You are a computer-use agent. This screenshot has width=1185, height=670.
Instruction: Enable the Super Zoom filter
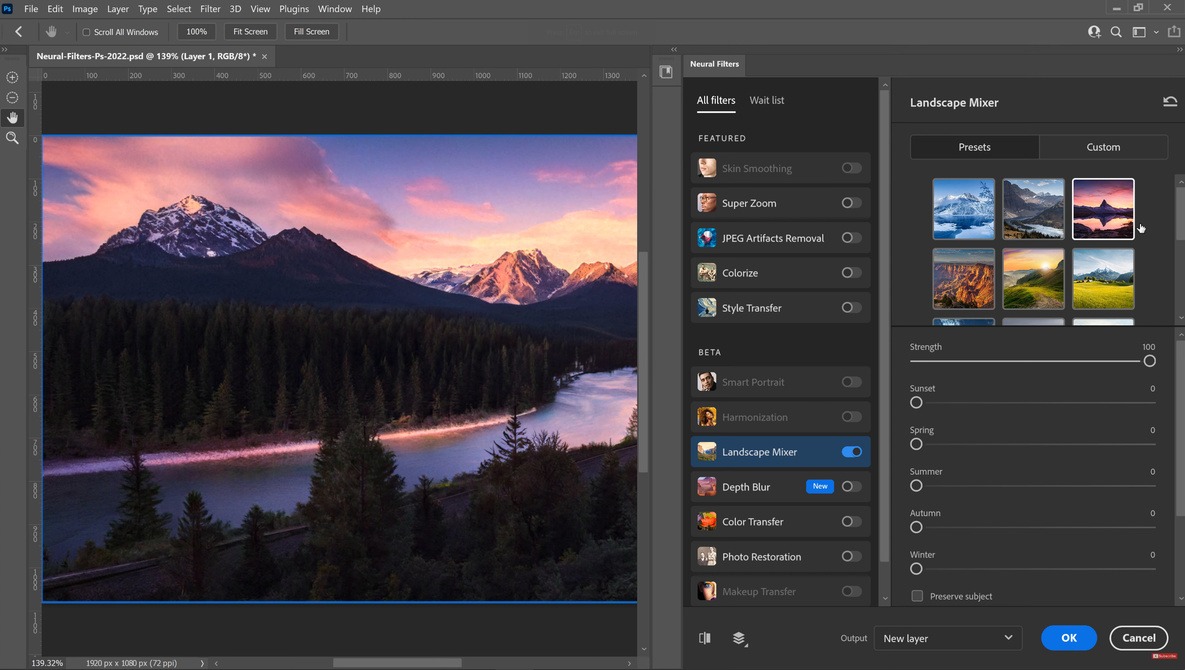pos(851,203)
